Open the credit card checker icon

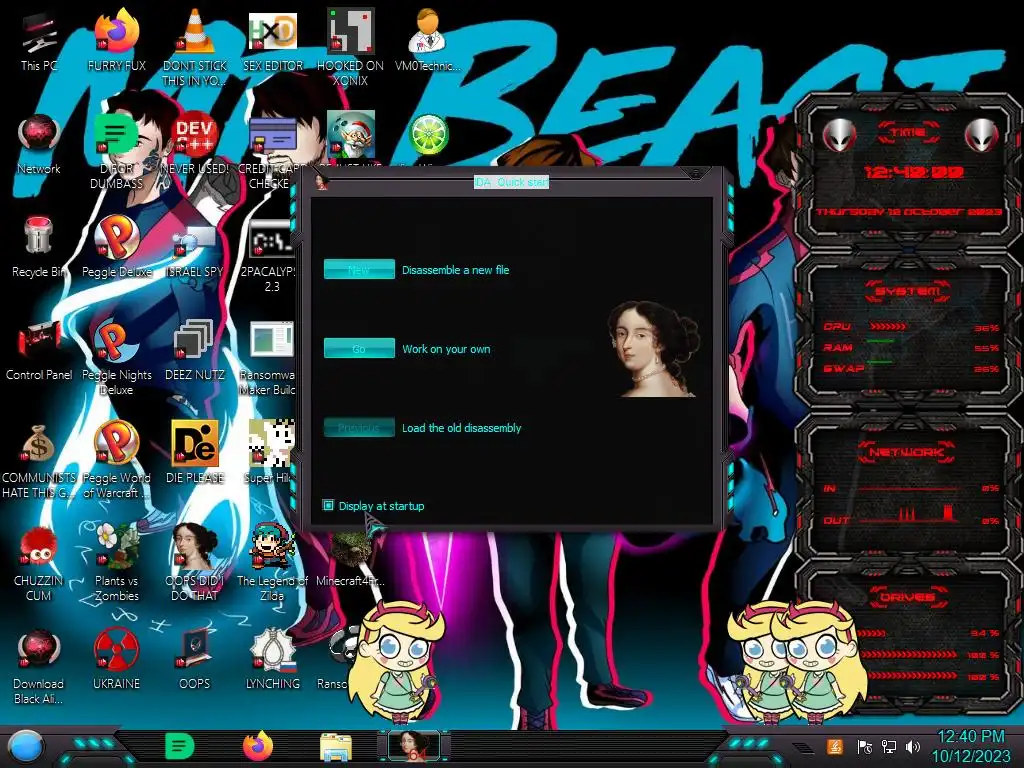272,136
